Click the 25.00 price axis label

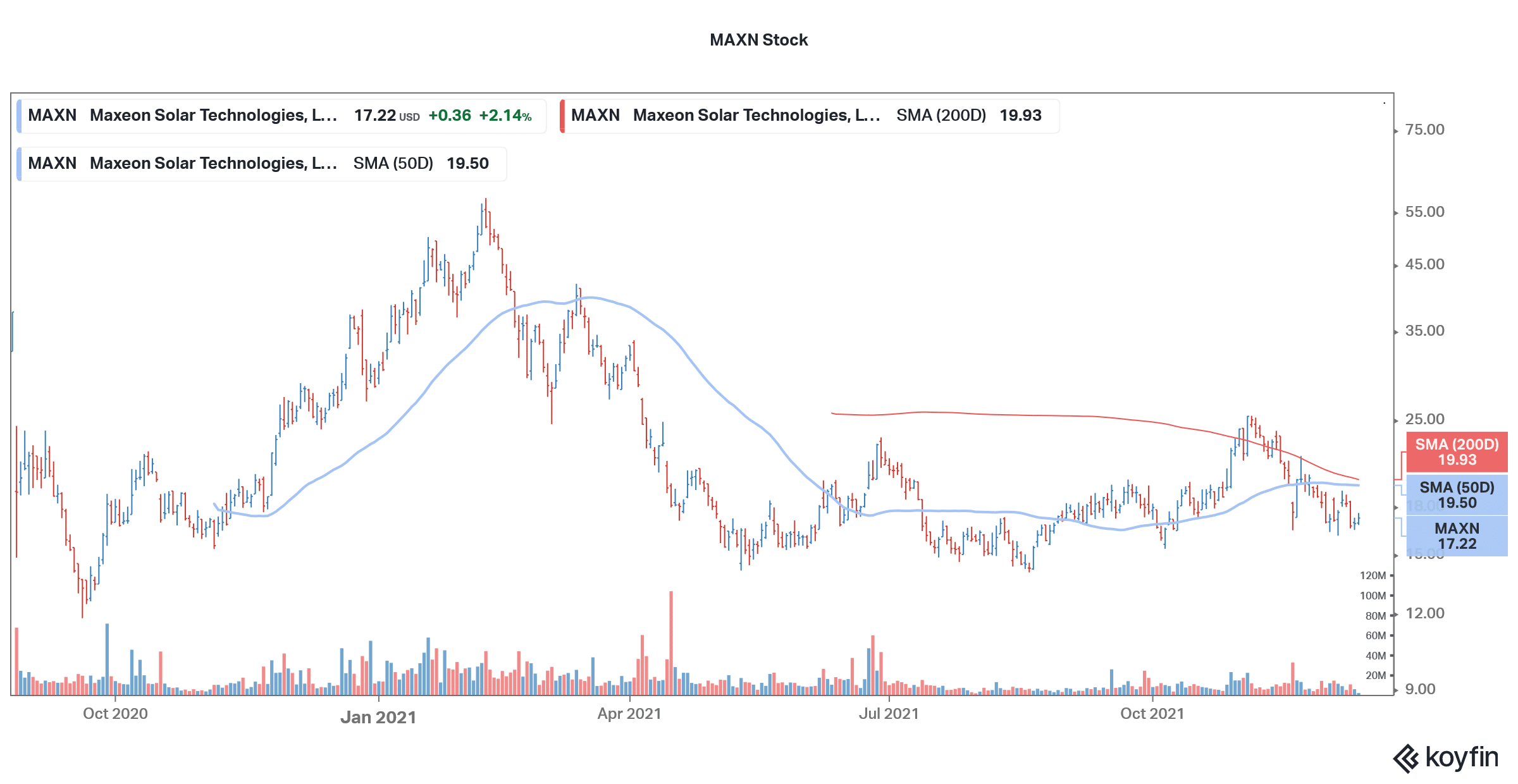coord(1425,419)
